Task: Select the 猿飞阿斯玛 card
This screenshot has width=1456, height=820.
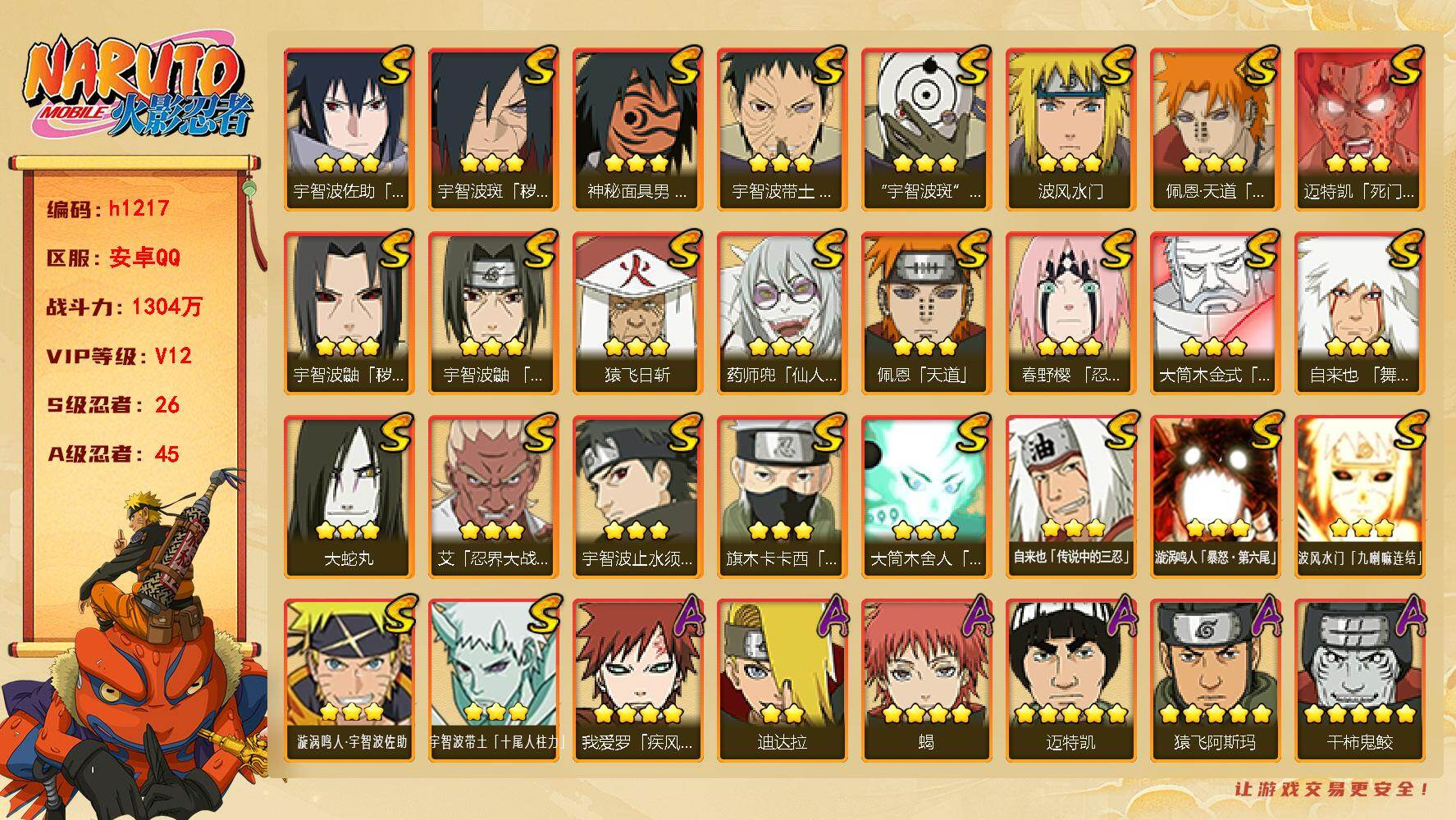Action: tap(1215, 681)
